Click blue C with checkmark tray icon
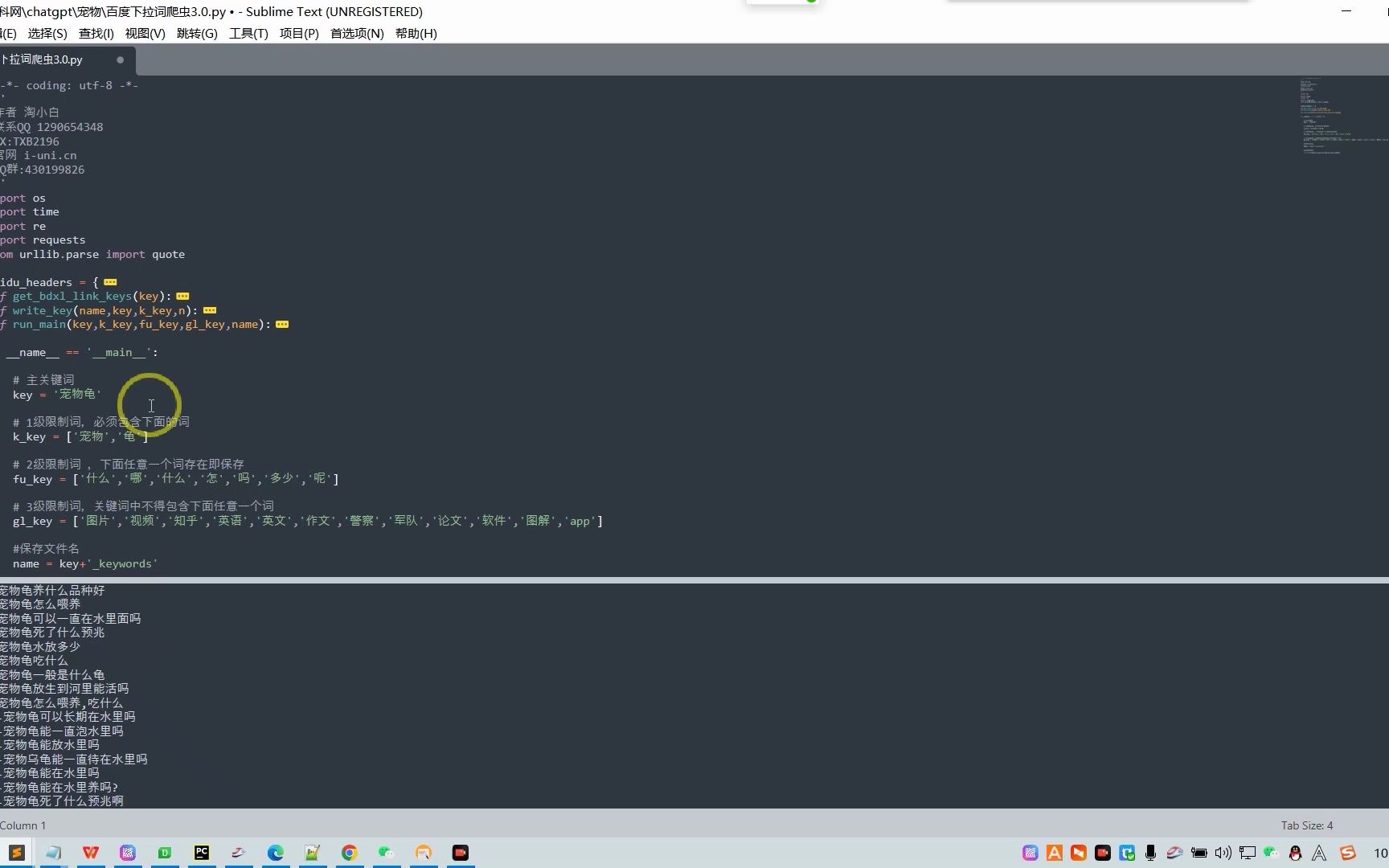This screenshot has height=868, width=1389. (x=1127, y=853)
